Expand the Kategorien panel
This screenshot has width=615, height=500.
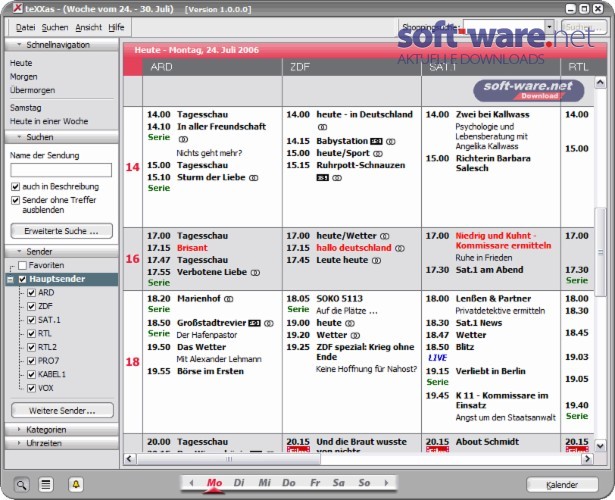click(62, 429)
